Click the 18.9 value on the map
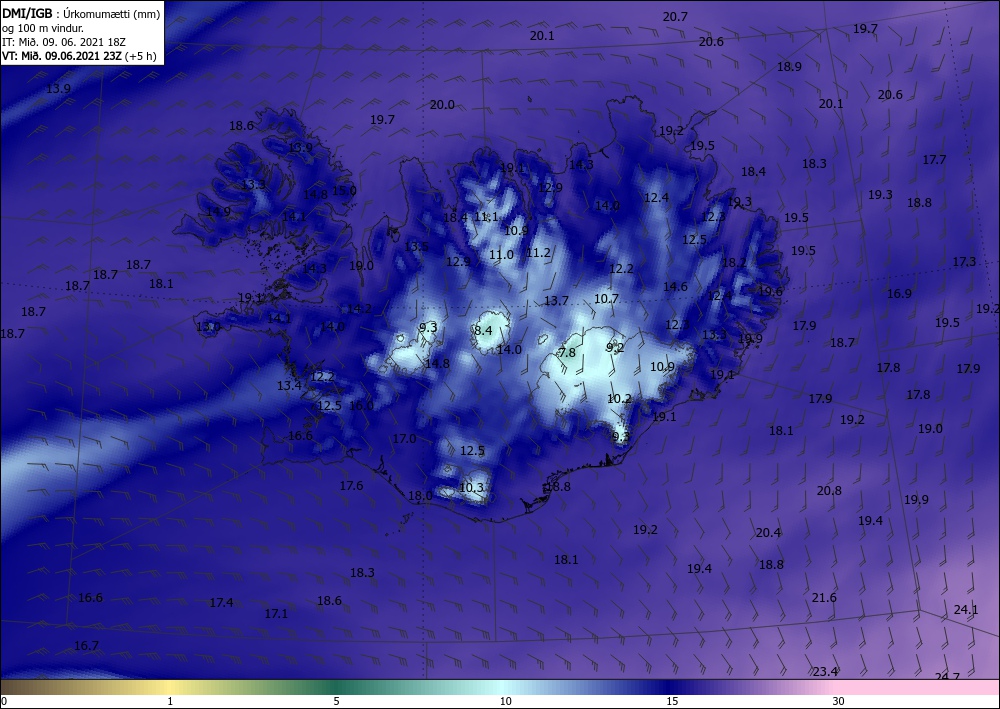This screenshot has height=709, width=1000. pyautogui.click(x=790, y=66)
